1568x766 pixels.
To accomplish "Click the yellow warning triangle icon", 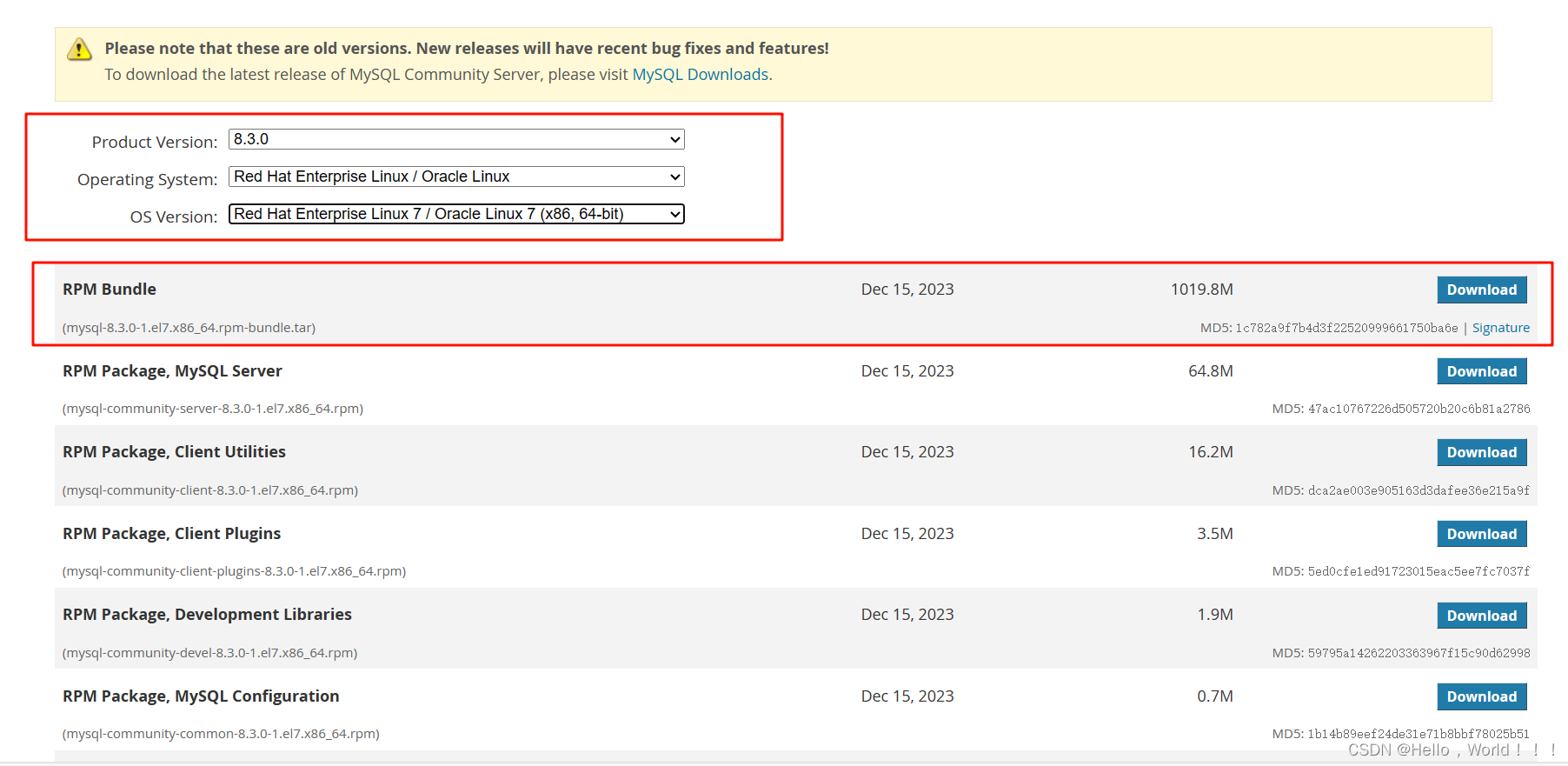I will point(79,50).
